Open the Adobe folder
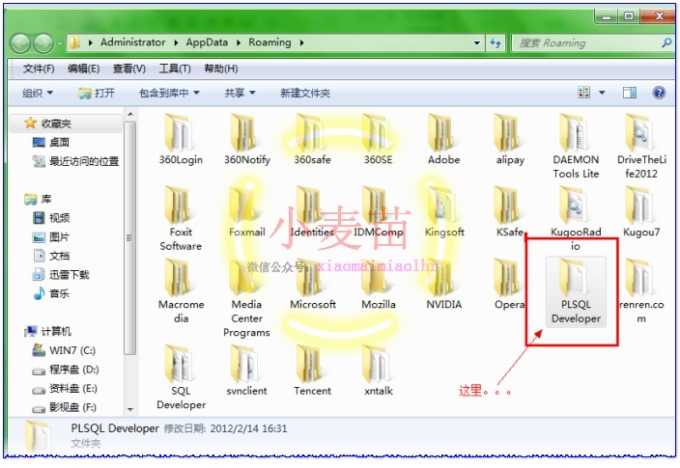Viewport: 680px width, 468px height. [x=444, y=140]
